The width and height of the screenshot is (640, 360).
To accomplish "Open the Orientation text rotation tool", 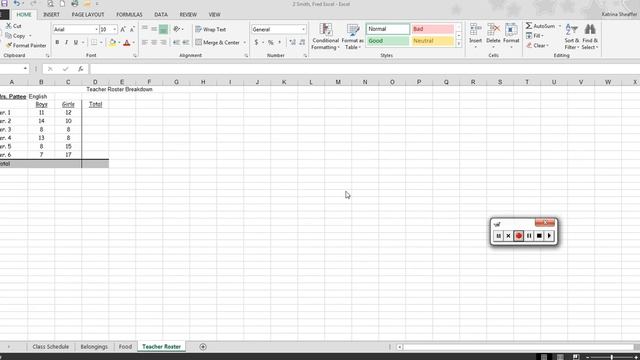I will click(x=177, y=29).
